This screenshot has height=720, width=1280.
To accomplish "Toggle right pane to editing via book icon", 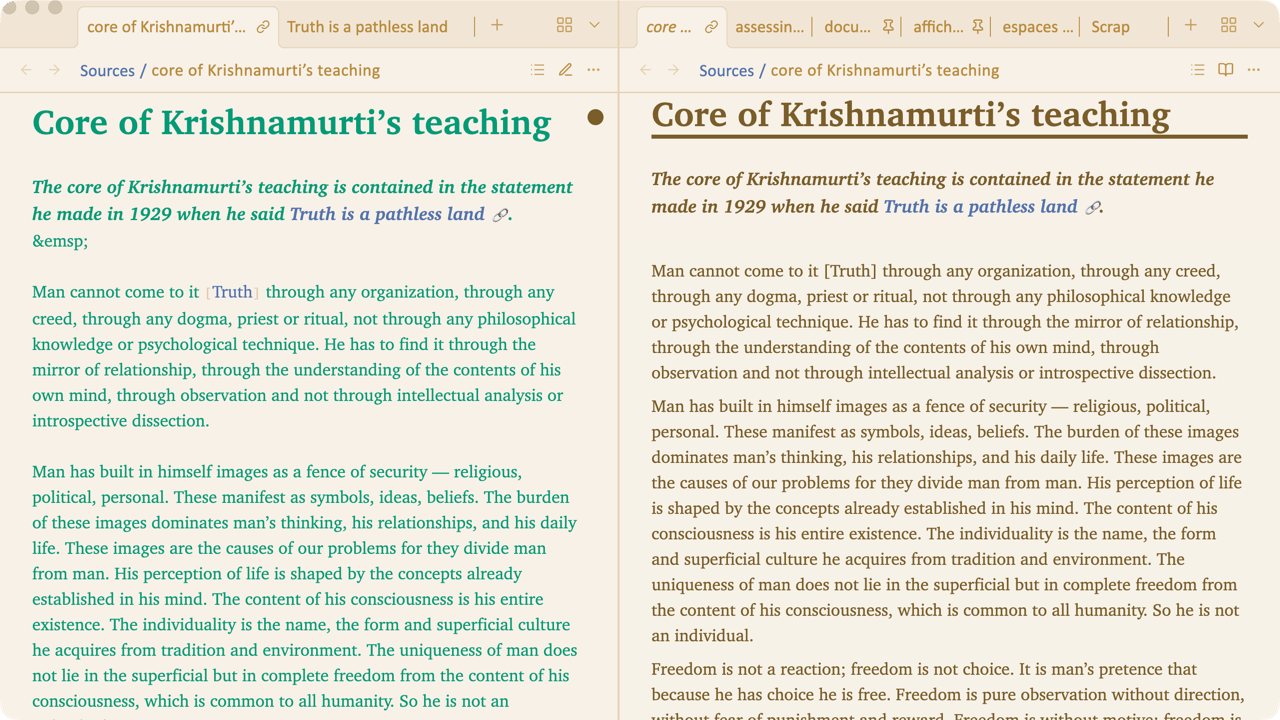I will coord(1226,70).
